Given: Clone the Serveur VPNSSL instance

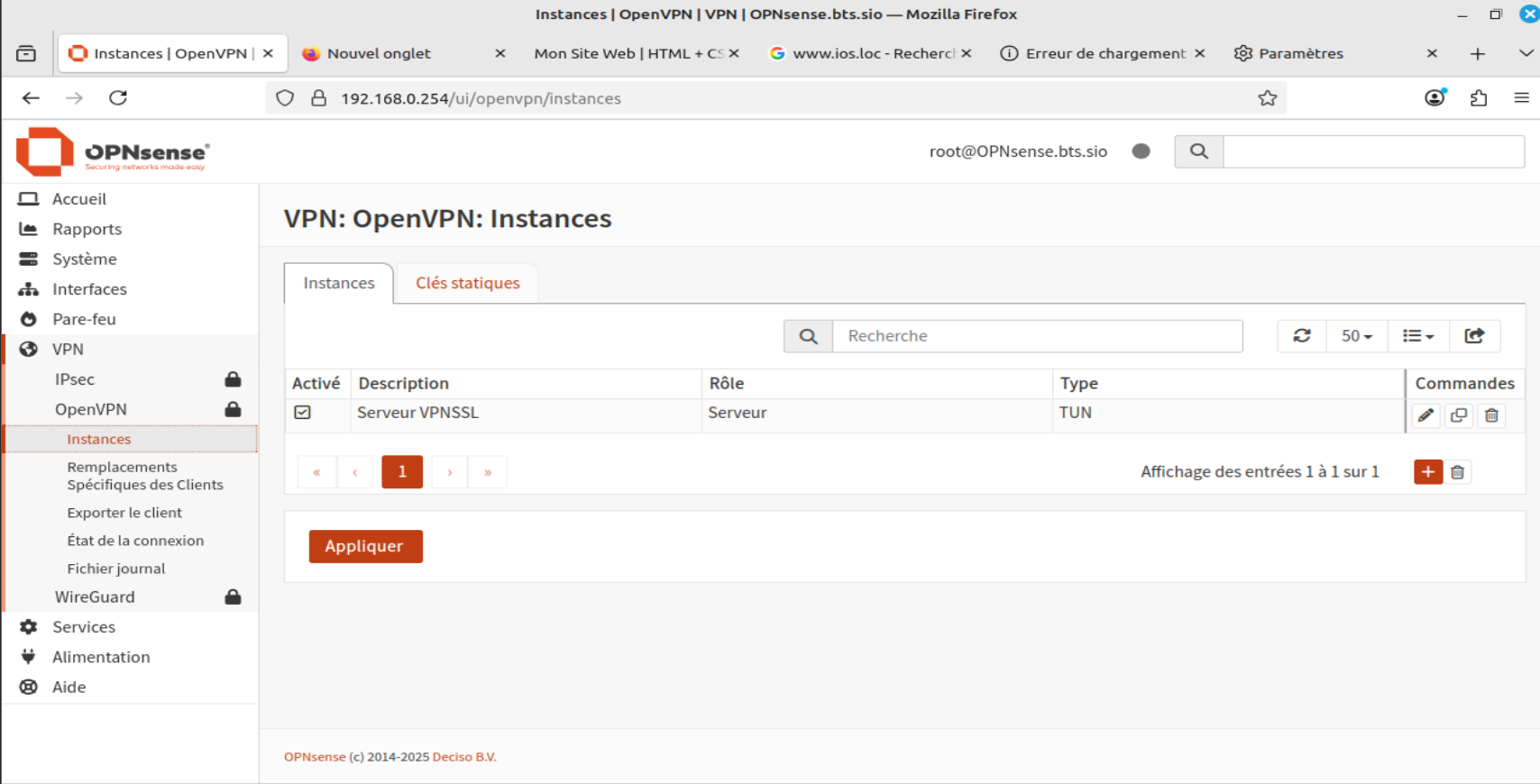Looking at the screenshot, I should (x=1459, y=415).
